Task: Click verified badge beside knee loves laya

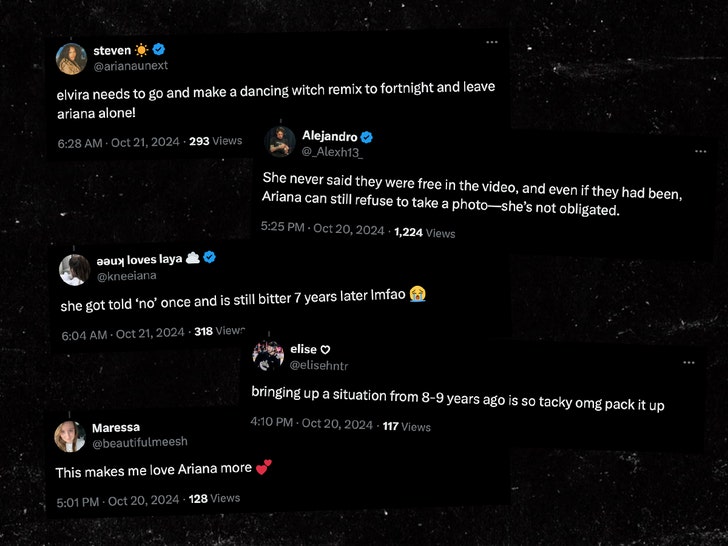Action: coord(210,258)
